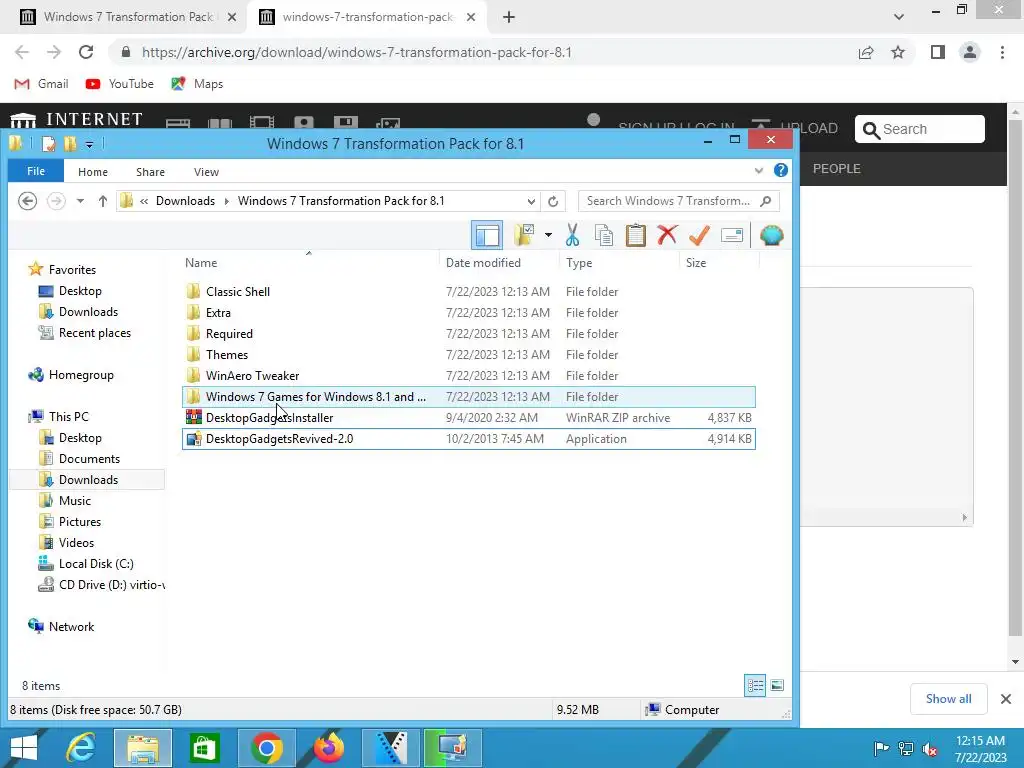
Task: Open CD Drive (D:) virtio
Action: [111, 584]
